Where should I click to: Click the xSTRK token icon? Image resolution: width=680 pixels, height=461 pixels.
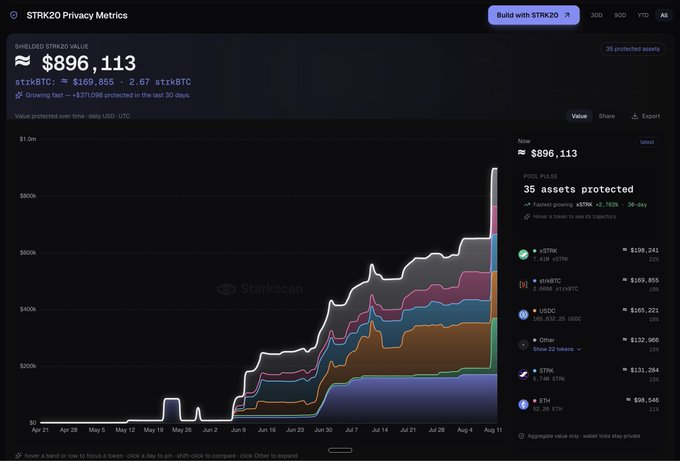(x=523, y=255)
